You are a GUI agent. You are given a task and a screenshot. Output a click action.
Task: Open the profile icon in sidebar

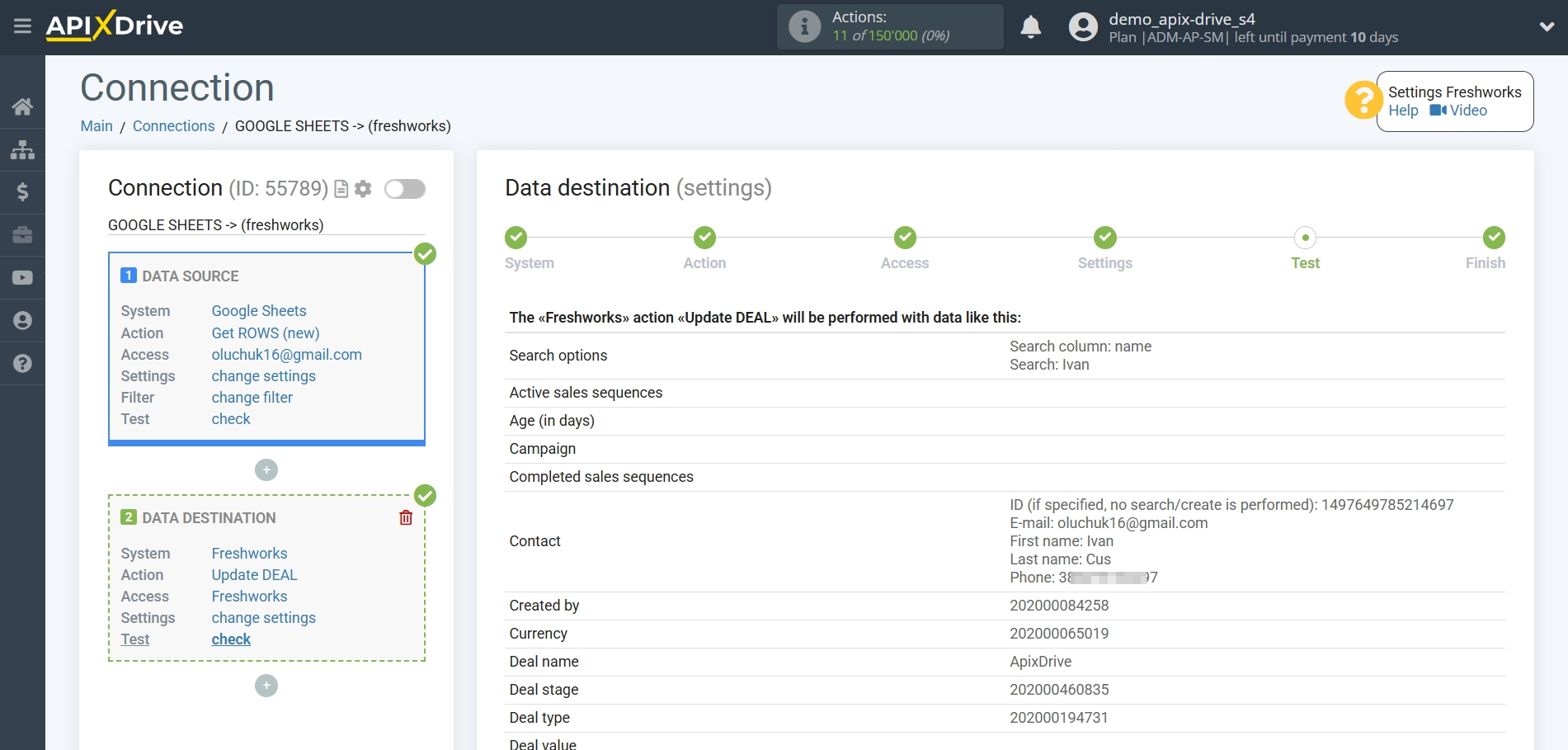tap(22, 320)
